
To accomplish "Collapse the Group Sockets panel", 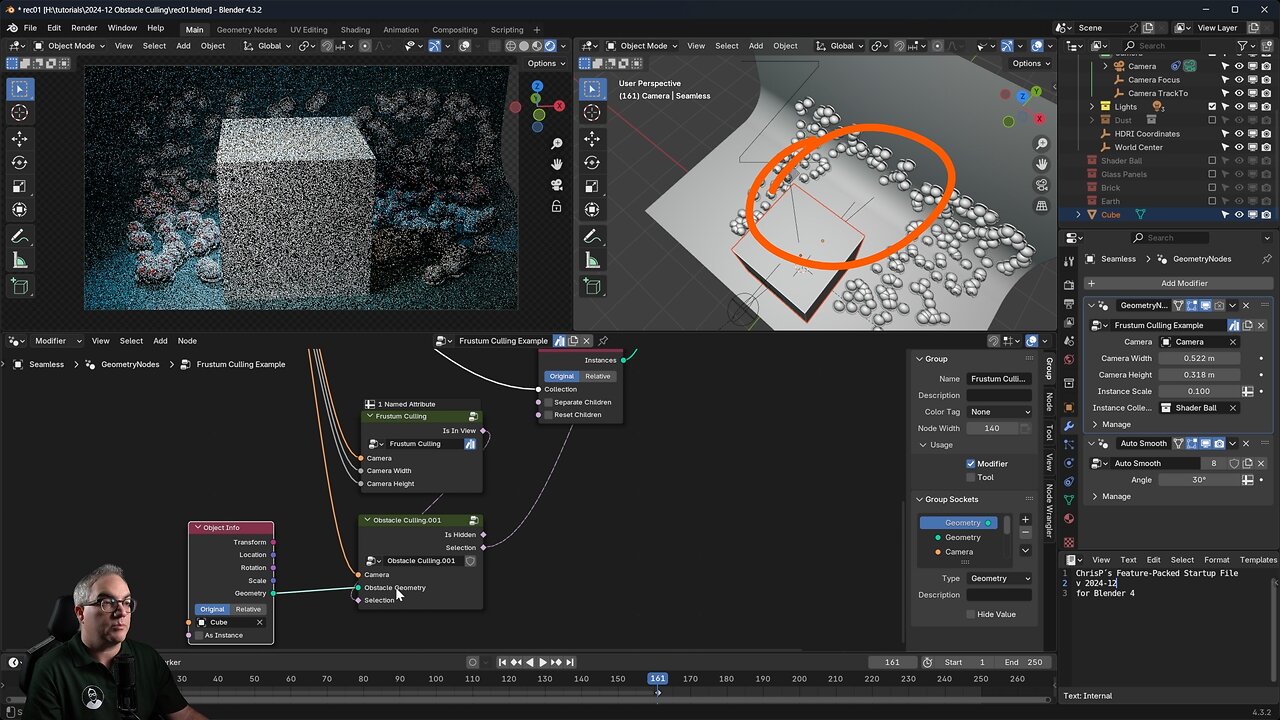I will (x=919, y=499).
